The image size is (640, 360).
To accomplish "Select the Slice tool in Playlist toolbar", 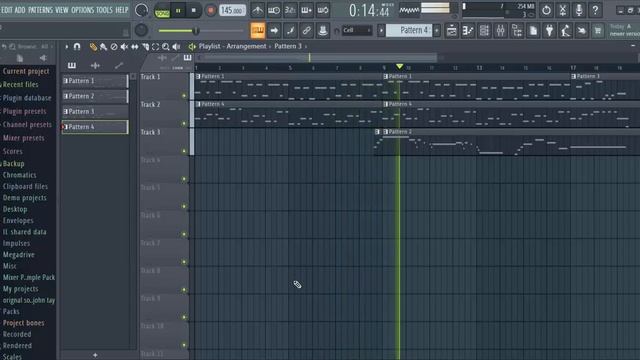I will pos(145,47).
